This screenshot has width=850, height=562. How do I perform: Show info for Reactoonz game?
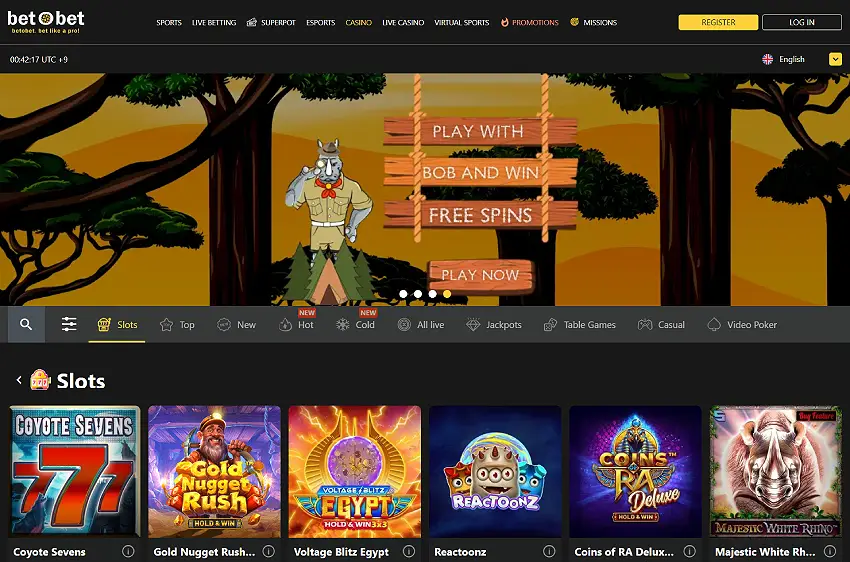point(548,551)
